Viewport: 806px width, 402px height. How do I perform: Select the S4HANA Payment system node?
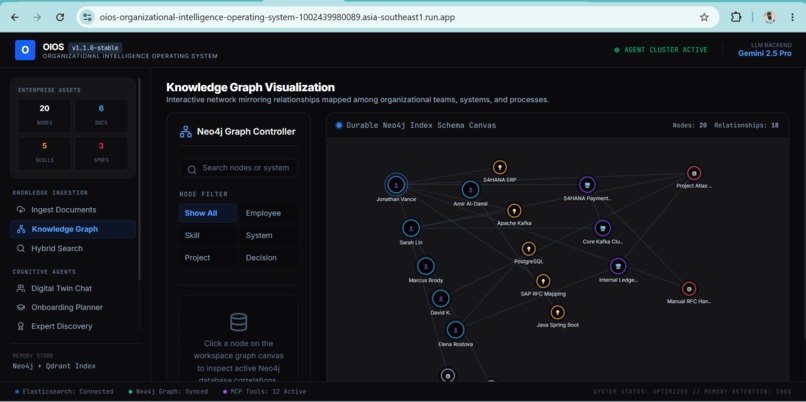pyautogui.click(x=587, y=185)
